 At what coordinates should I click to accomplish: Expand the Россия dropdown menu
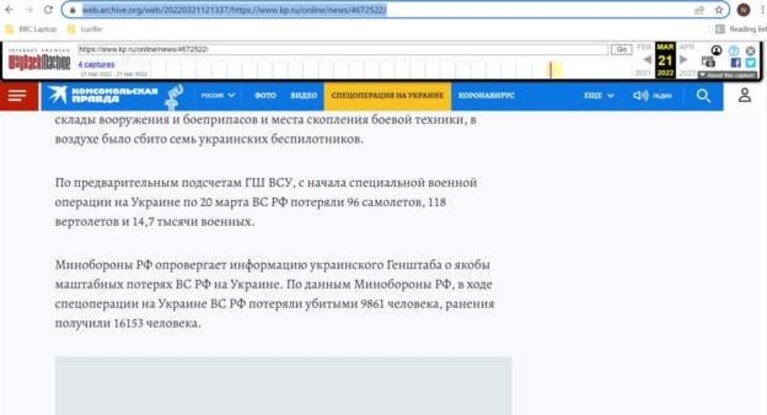coord(218,95)
